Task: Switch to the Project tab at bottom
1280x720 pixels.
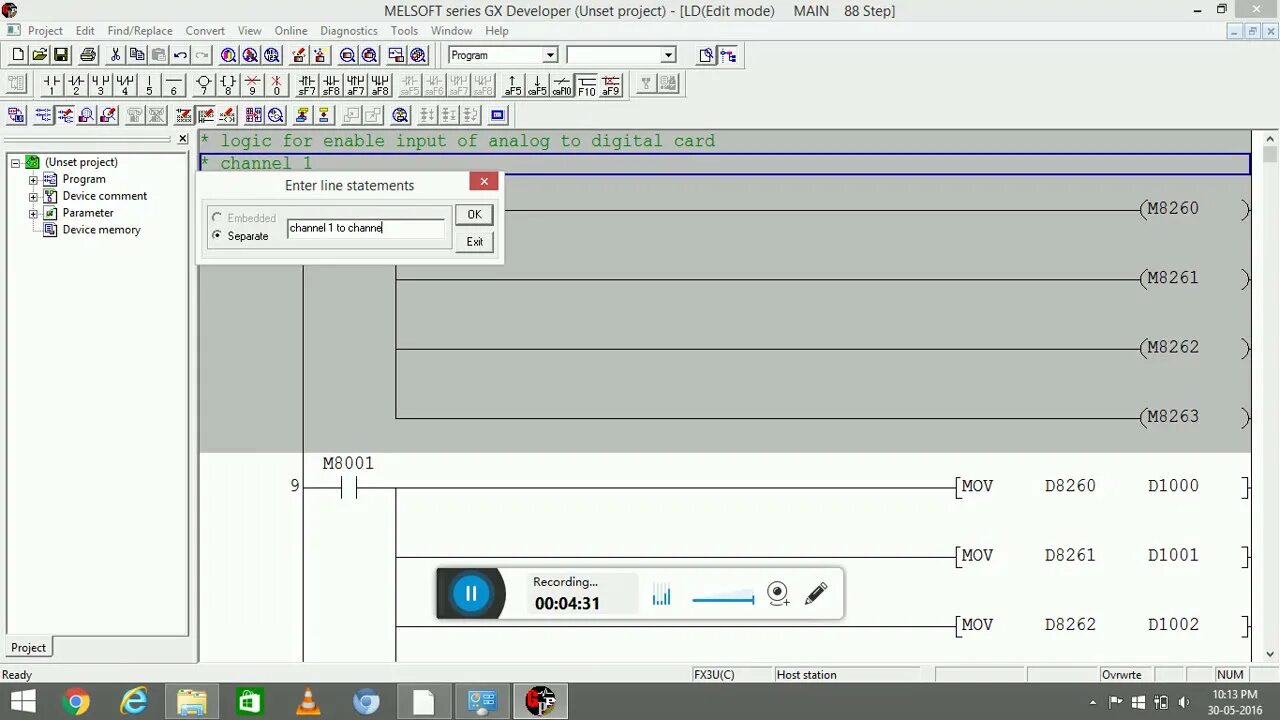Action: click(28, 648)
